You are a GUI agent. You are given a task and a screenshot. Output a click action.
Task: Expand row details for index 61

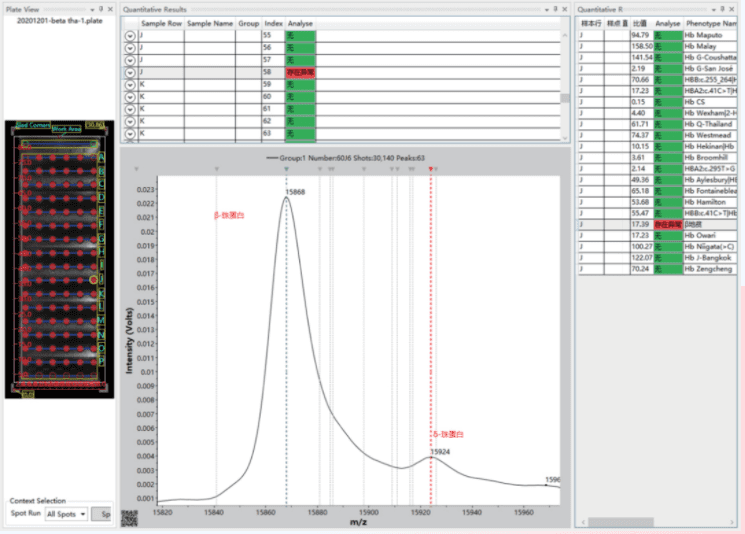[x=130, y=109]
